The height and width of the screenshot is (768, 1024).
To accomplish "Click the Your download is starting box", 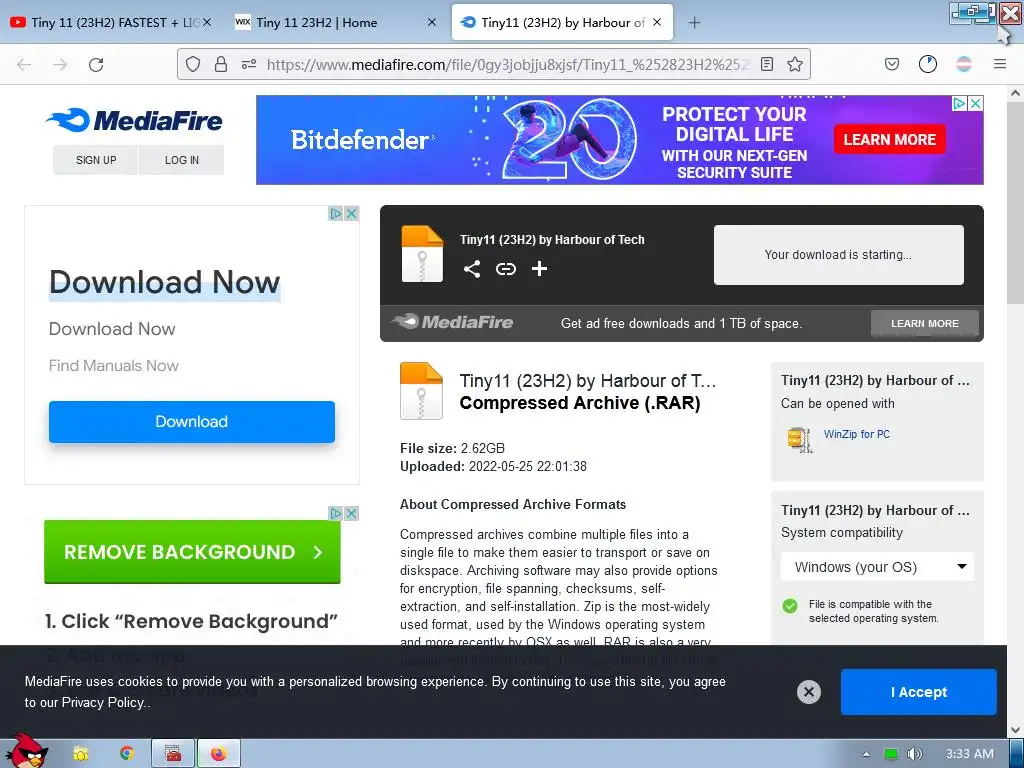I will coord(839,255).
